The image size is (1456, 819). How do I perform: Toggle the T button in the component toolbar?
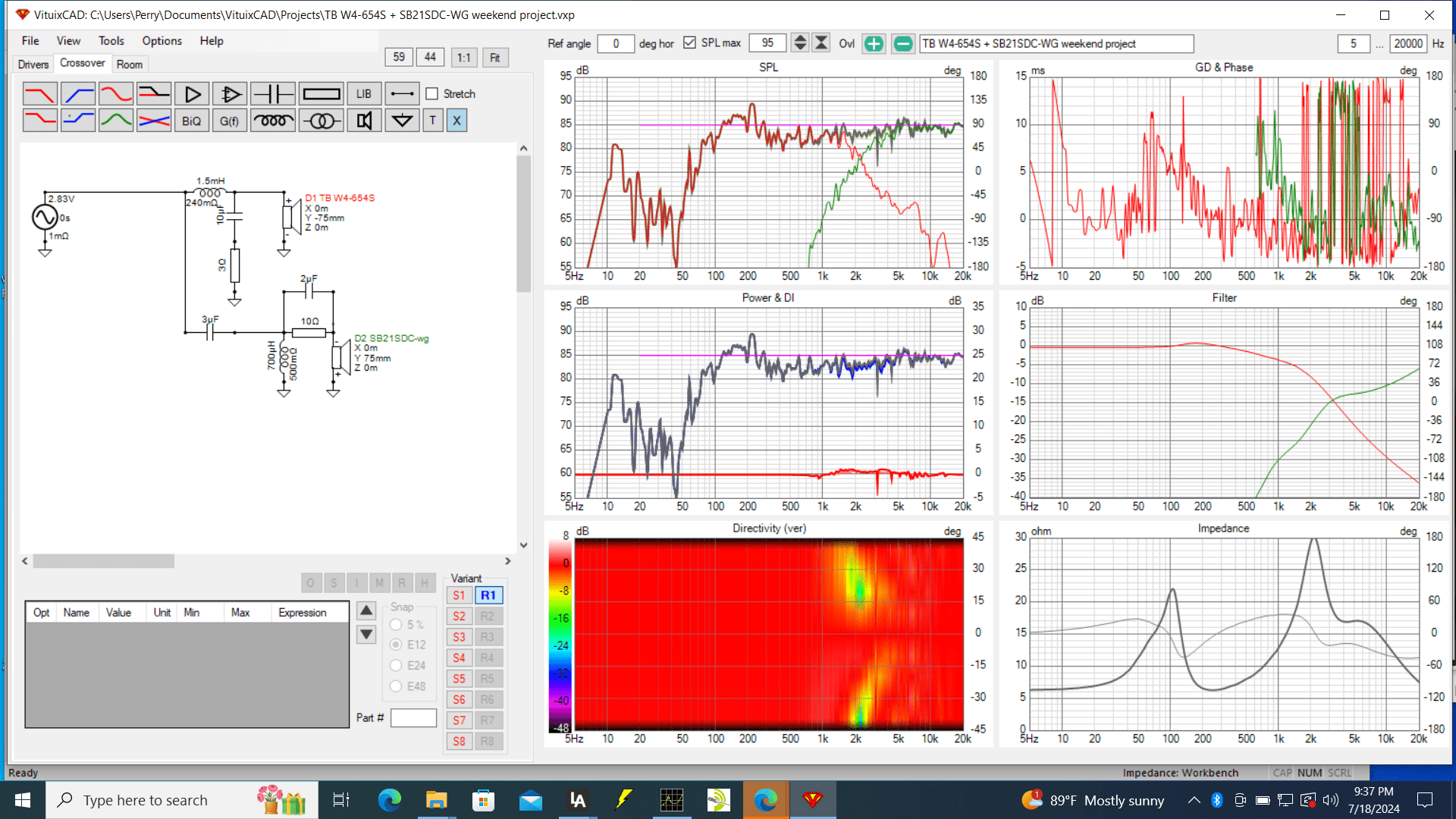[x=432, y=121]
